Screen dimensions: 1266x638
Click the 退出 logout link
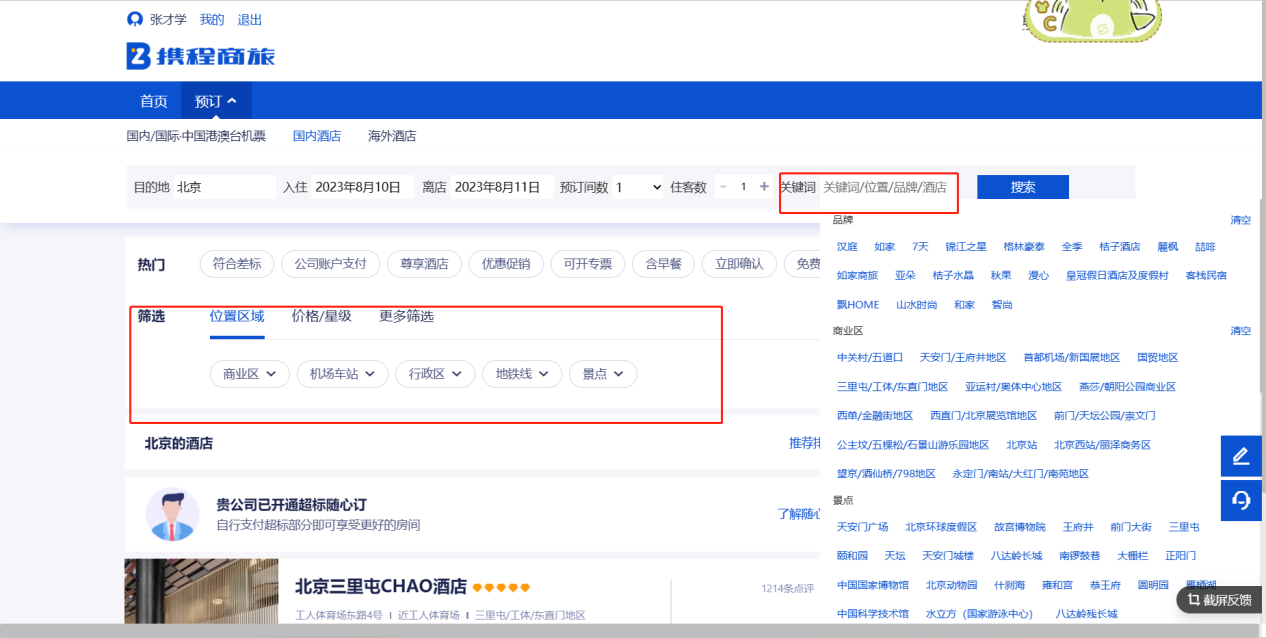[x=250, y=19]
